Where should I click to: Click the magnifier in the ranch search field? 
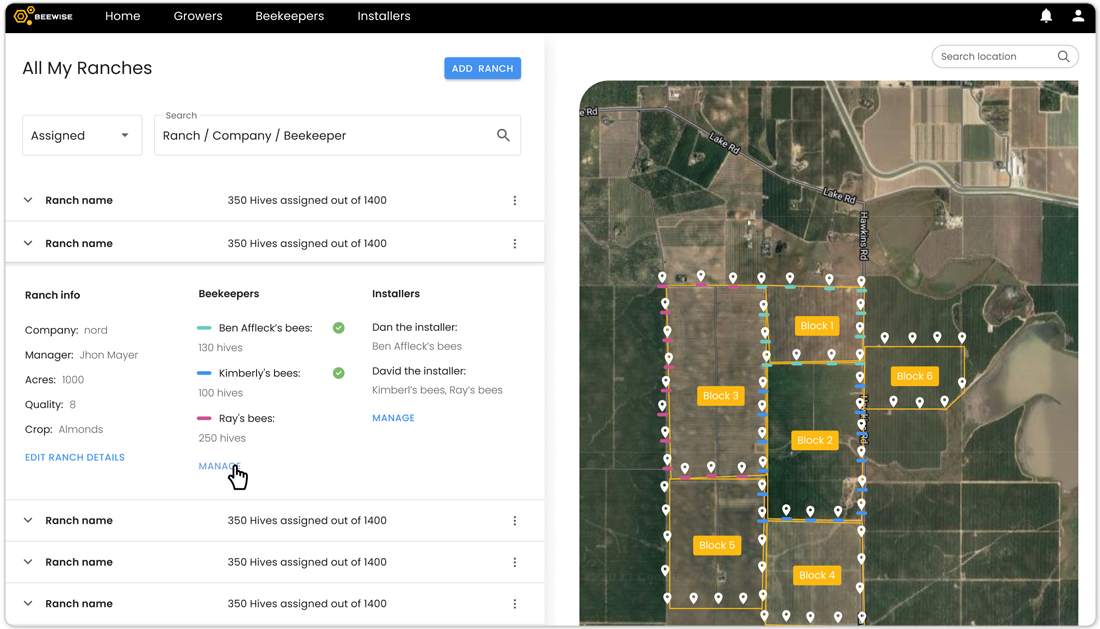(x=503, y=135)
